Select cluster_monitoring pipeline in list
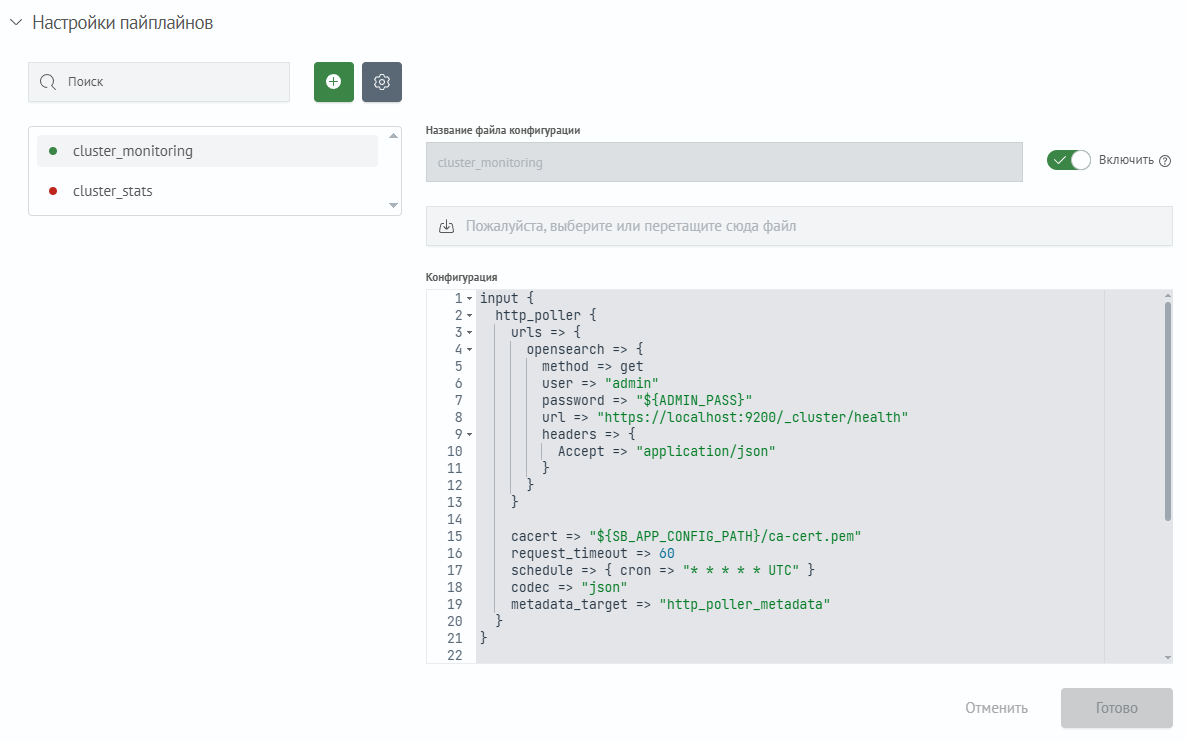 133,151
